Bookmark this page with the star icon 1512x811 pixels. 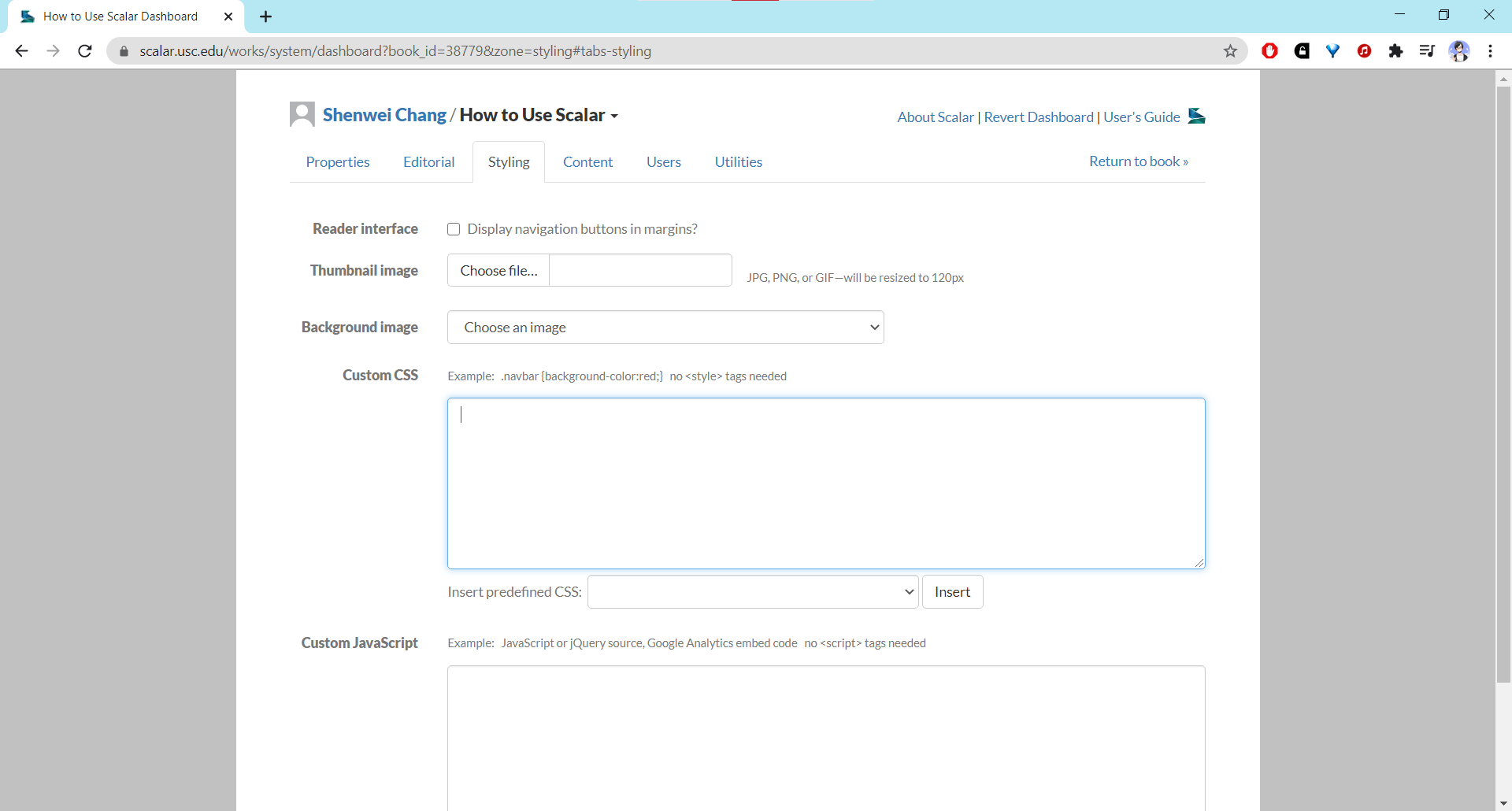(x=1230, y=51)
